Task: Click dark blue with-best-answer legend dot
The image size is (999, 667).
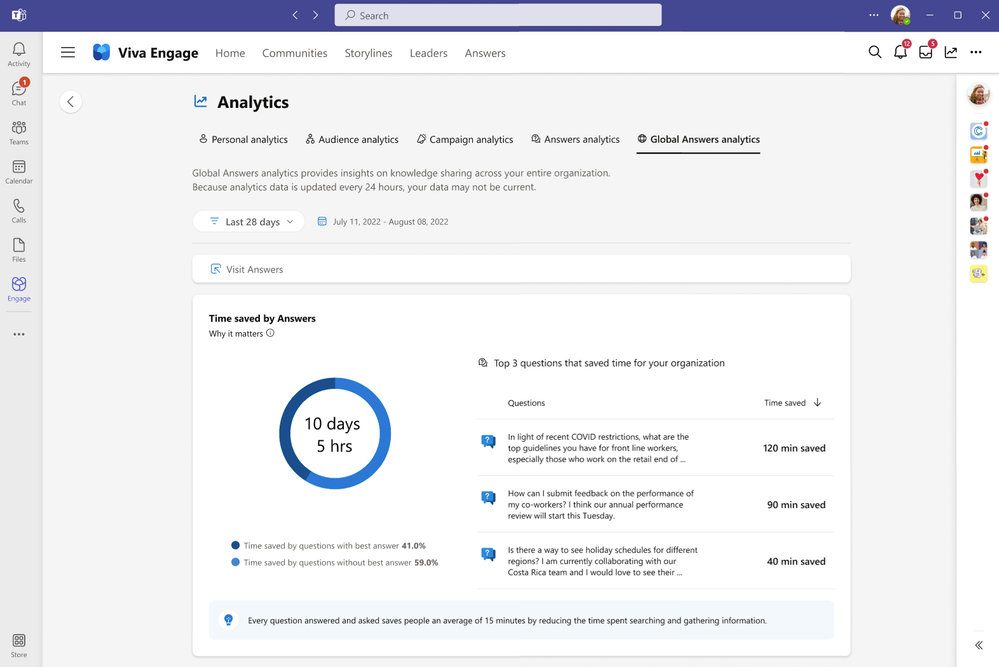Action: (x=235, y=545)
